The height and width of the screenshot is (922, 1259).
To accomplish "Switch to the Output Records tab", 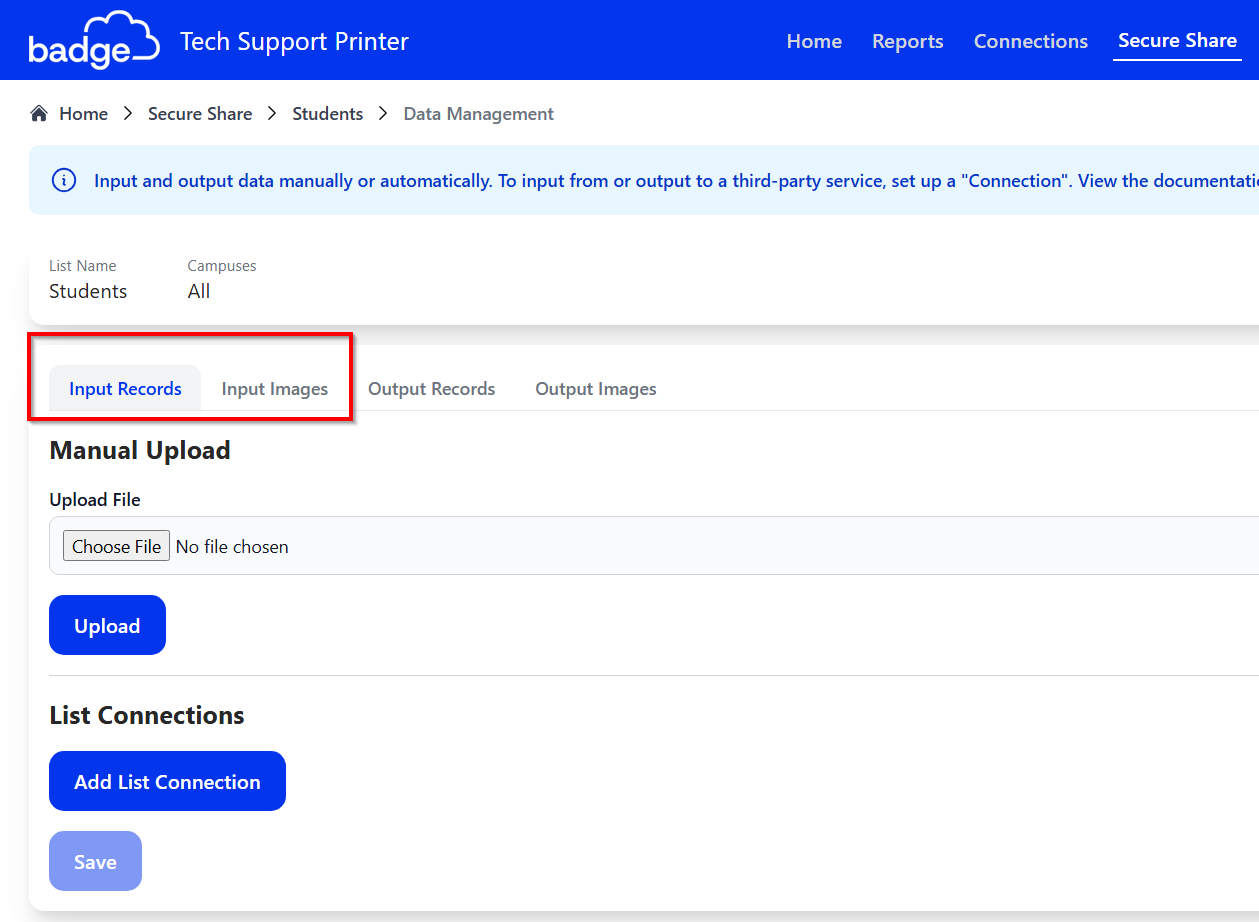I will coord(431,389).
